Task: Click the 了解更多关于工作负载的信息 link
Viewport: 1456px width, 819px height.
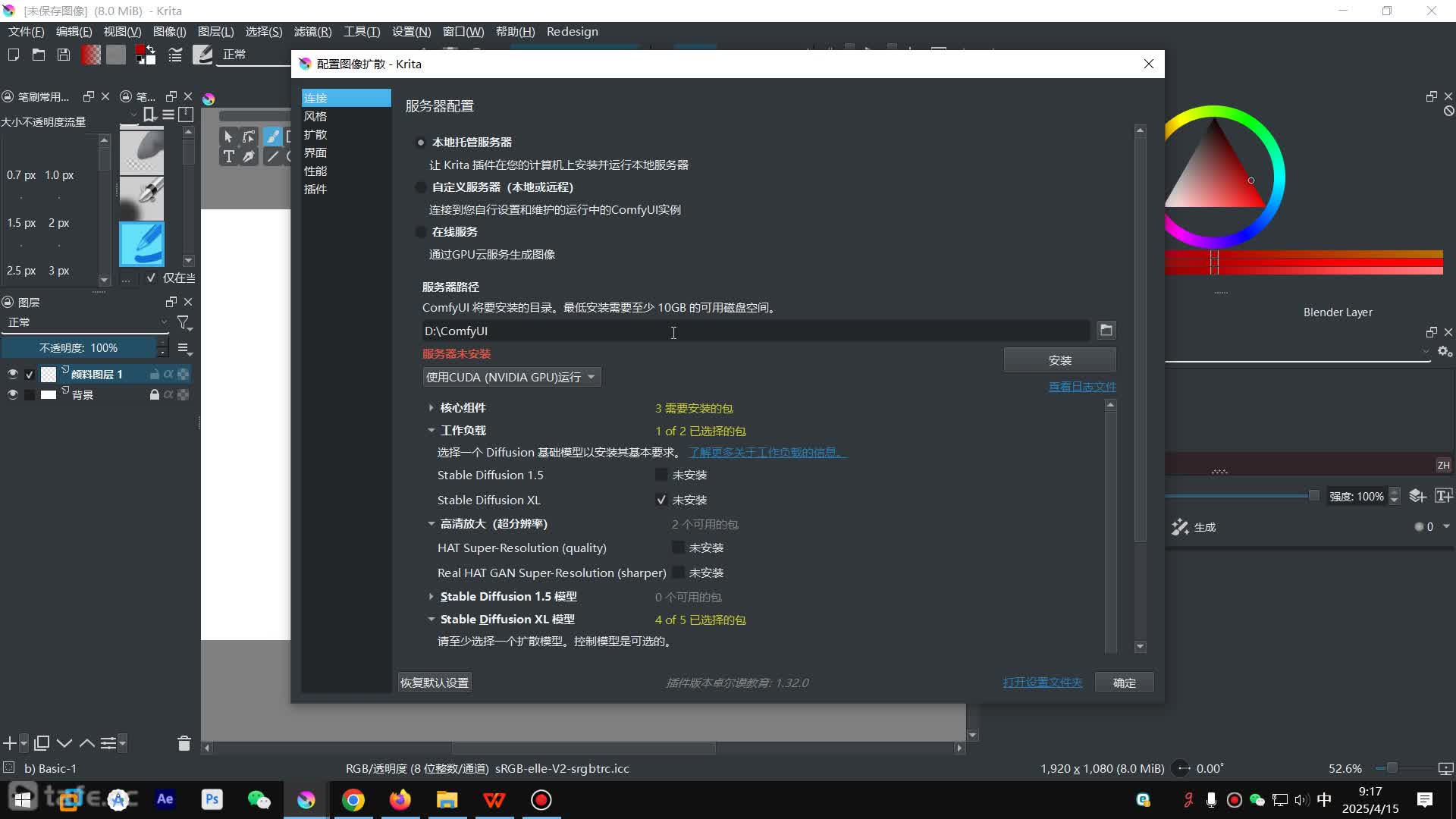Action: pos(767,452)
